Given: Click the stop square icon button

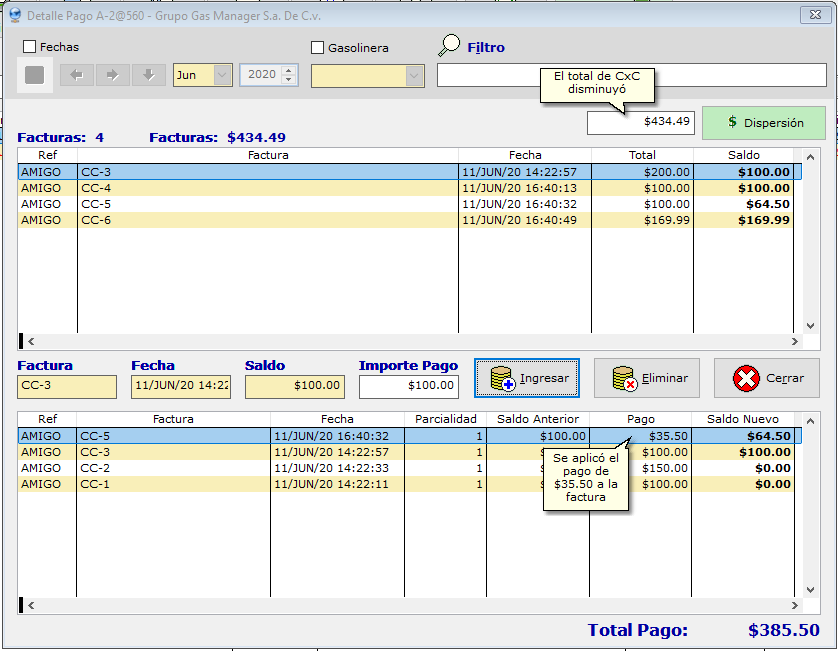Looking at the screenshot, I should click(x=34, y=75).
